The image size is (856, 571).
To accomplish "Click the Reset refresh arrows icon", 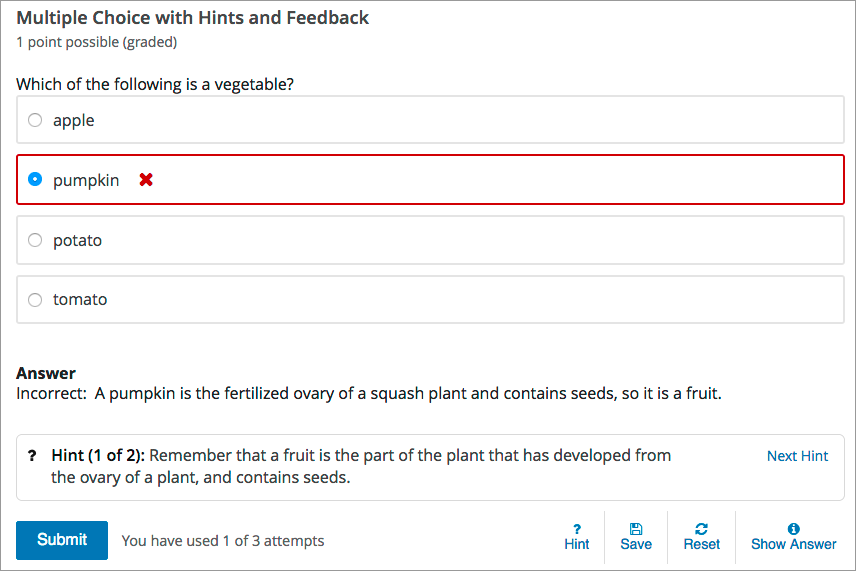I will click(x=702, y=528).
